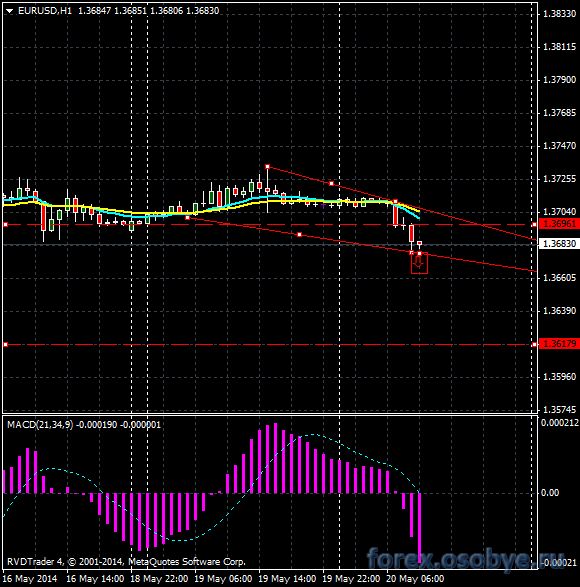Select upper trendline middle anchor point
Image resolution: width=580 pixels, height=587 pixels.
click(x=331, y=183)
